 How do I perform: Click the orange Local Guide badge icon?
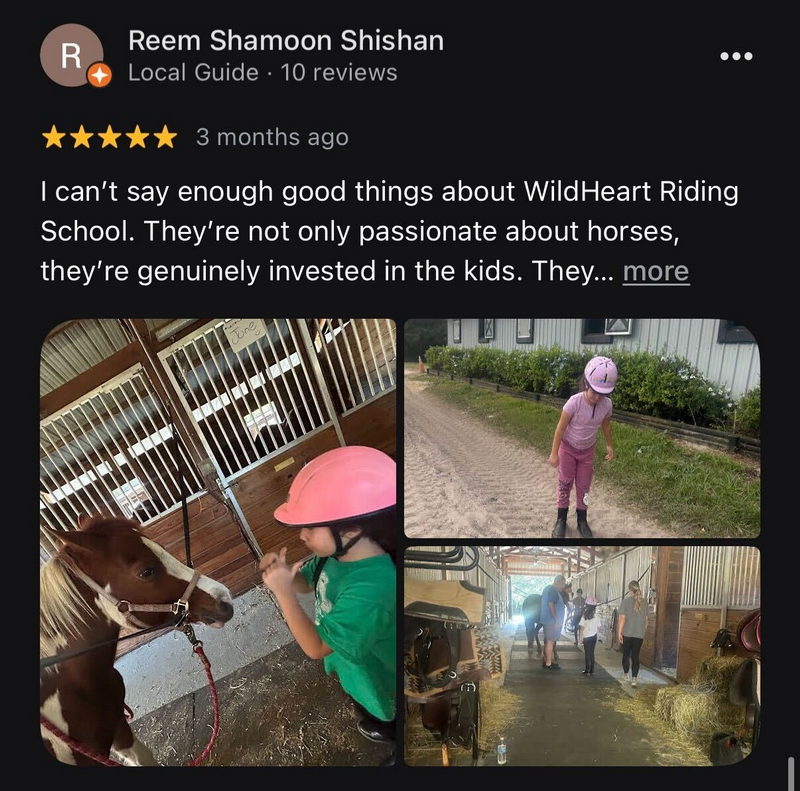click(x=99, y=76)
